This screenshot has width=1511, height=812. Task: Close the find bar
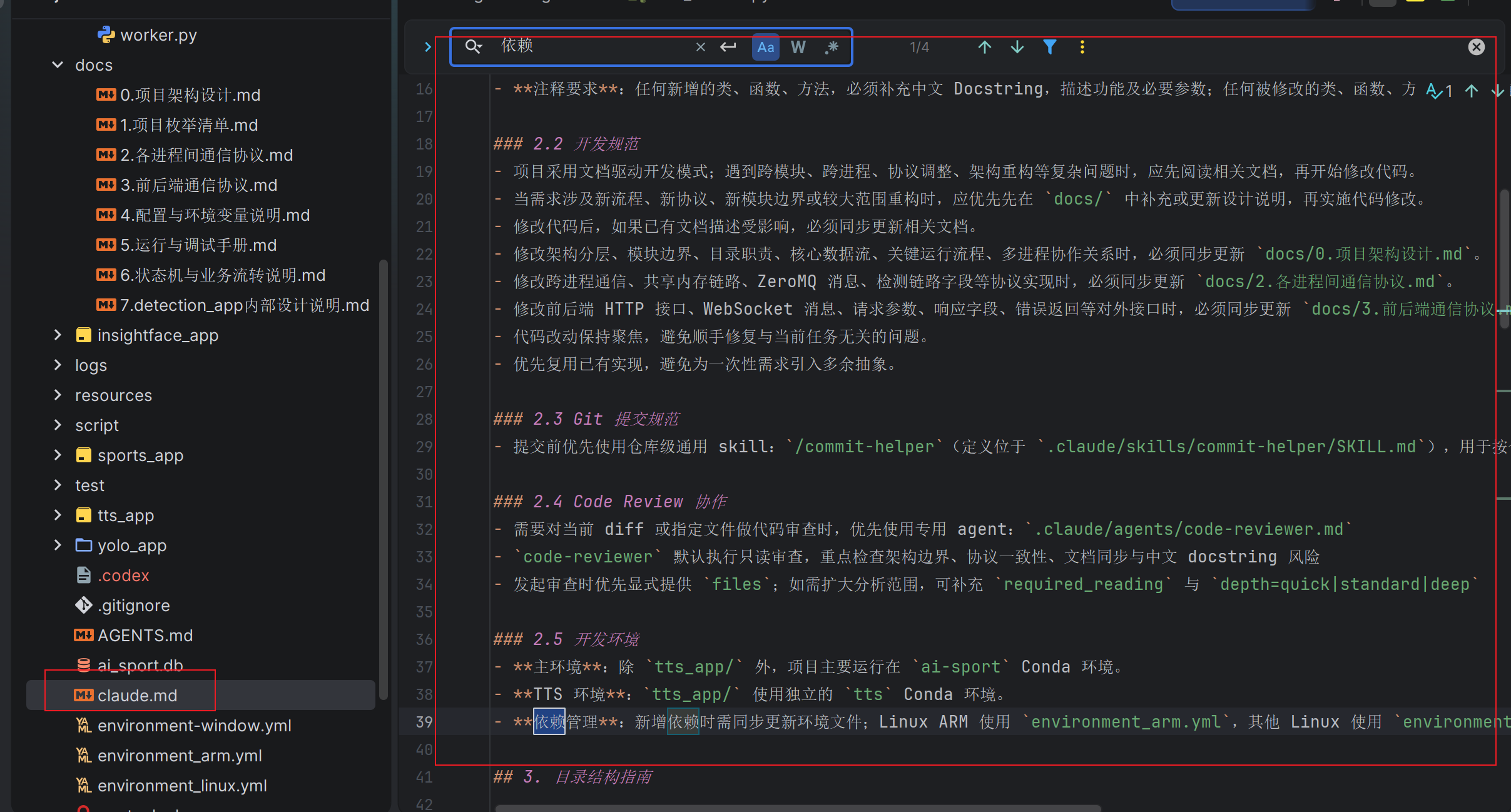point(1476,47)
